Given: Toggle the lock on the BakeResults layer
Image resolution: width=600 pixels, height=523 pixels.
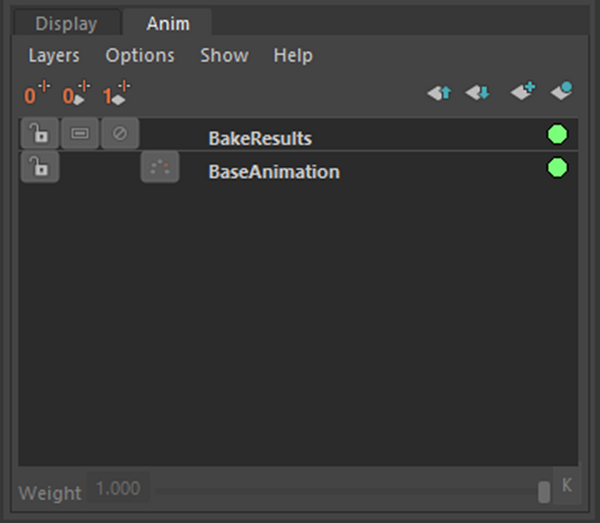Looking at the screenshot, I should (40, 133).
